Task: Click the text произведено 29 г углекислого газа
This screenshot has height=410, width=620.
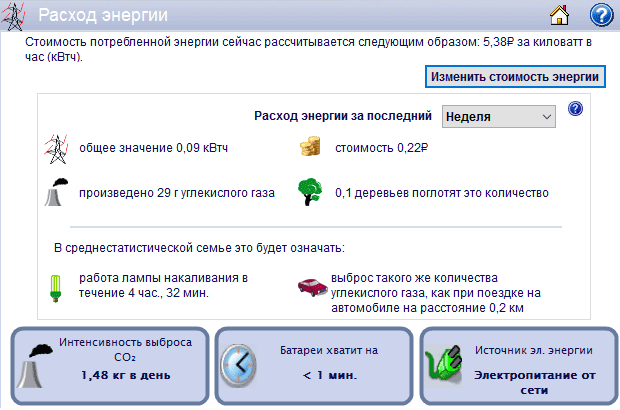Action: click(x=177, y=193)
